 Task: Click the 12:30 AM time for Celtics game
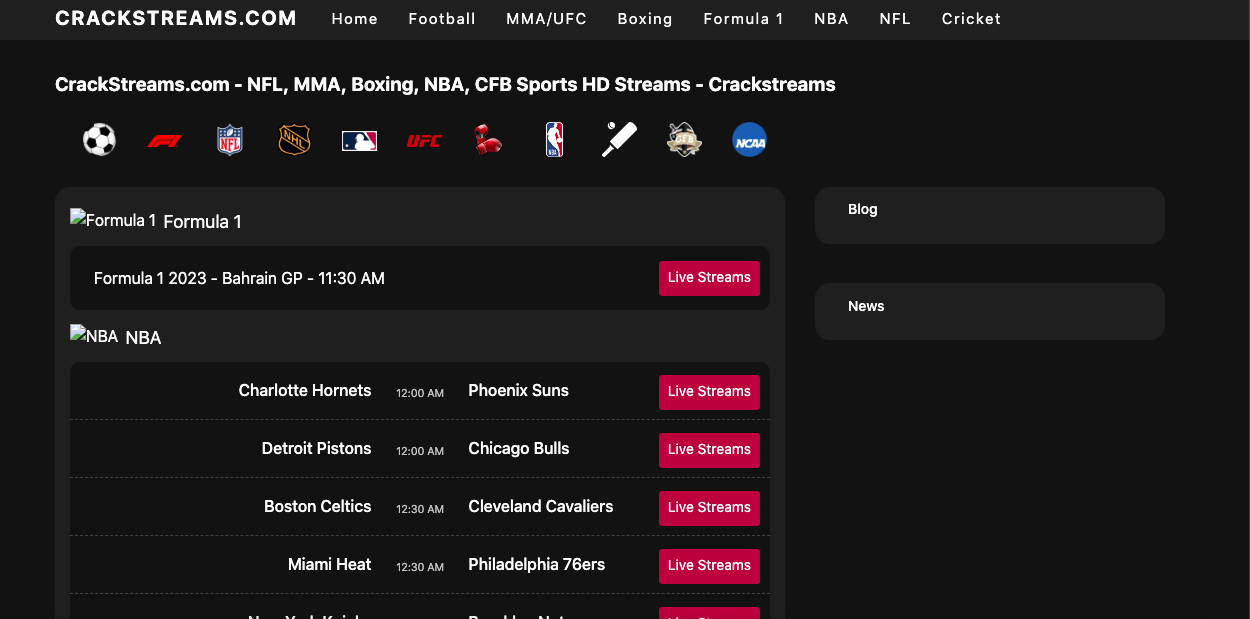coord(420,509)
